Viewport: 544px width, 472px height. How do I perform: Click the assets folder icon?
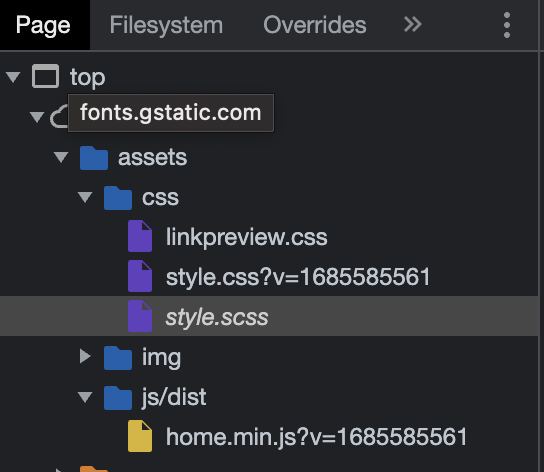94,158
